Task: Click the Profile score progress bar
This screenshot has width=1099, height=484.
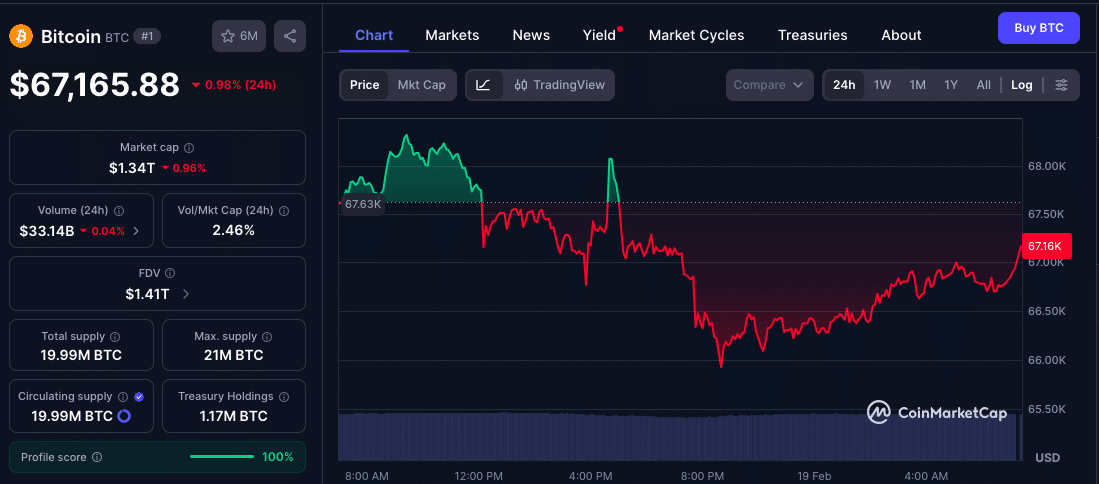Action: point(221,457)
